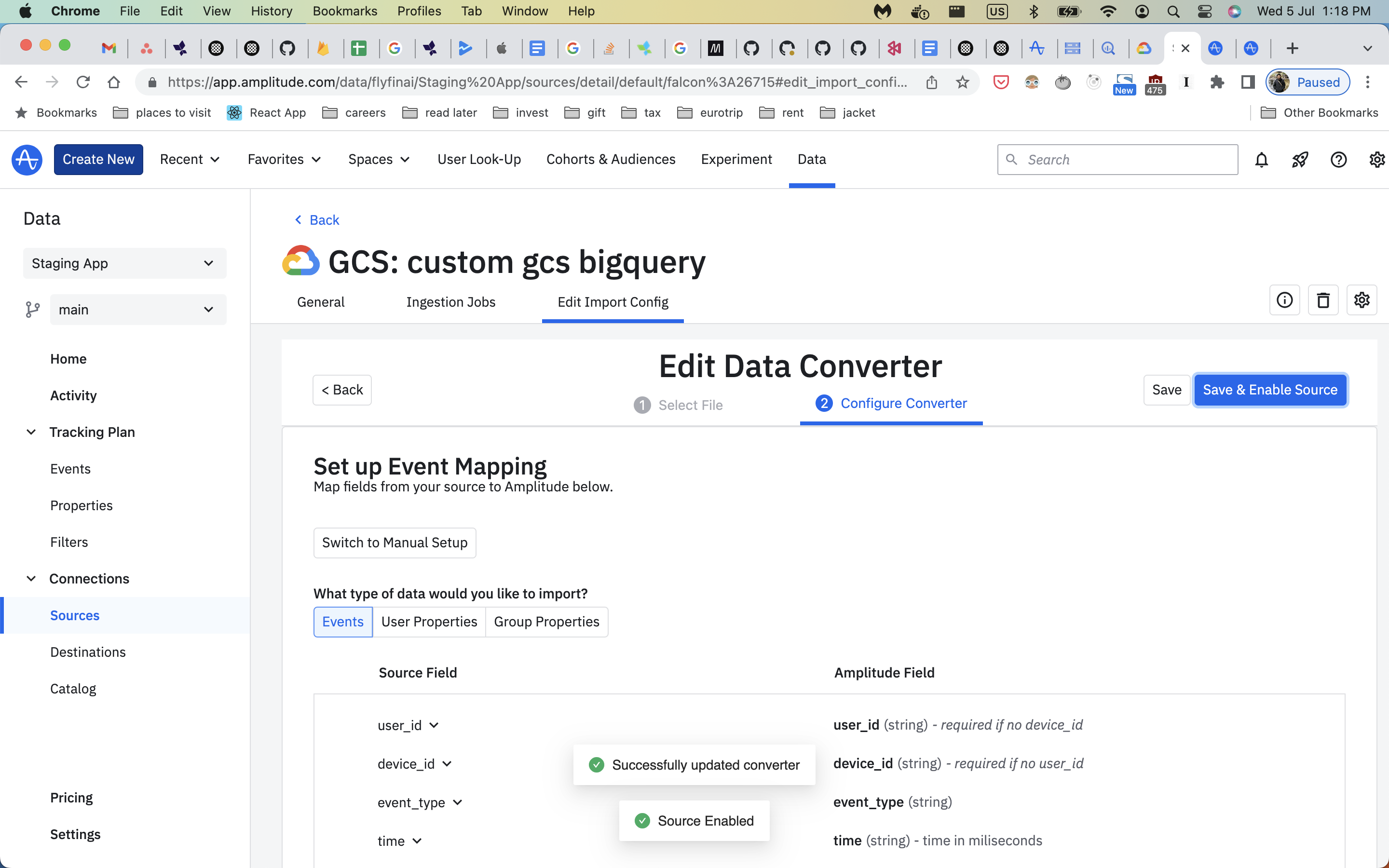Select Group Properties data type
The height and width of the screenshot is (868, 1389).
[546, 622]
